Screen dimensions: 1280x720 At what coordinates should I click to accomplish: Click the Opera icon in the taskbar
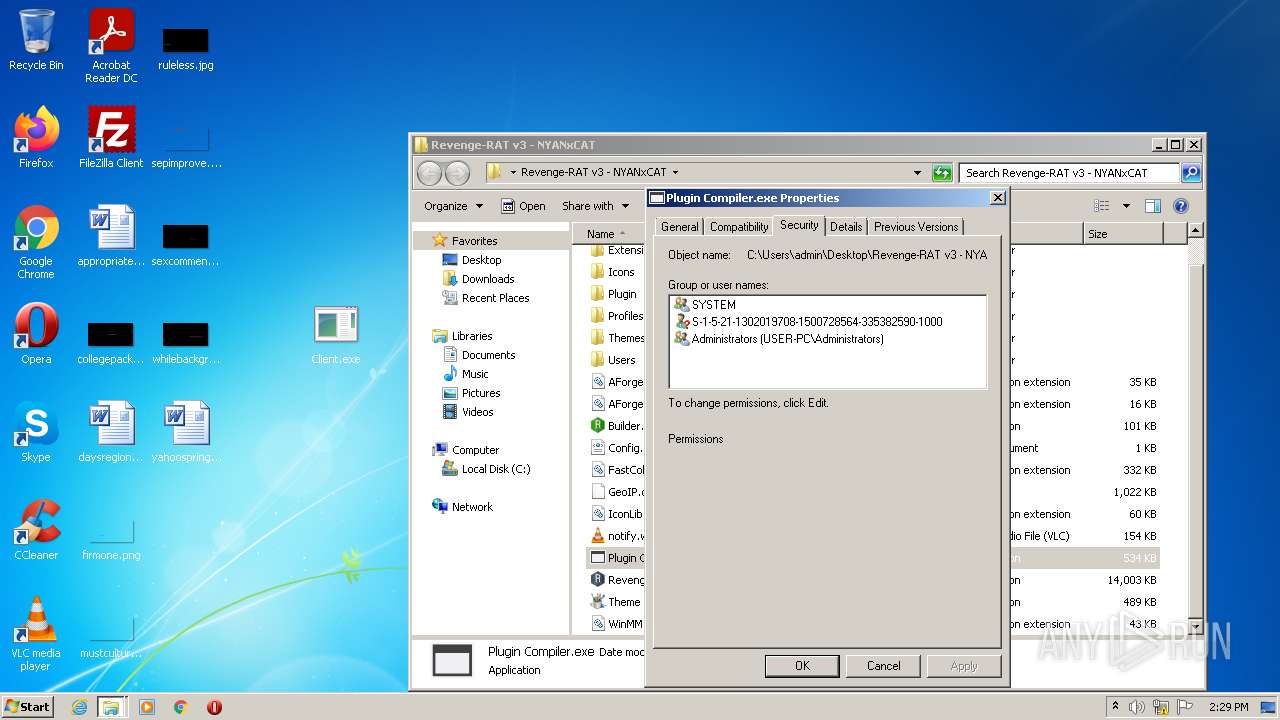pyautogui.click(x=214, y=707)
